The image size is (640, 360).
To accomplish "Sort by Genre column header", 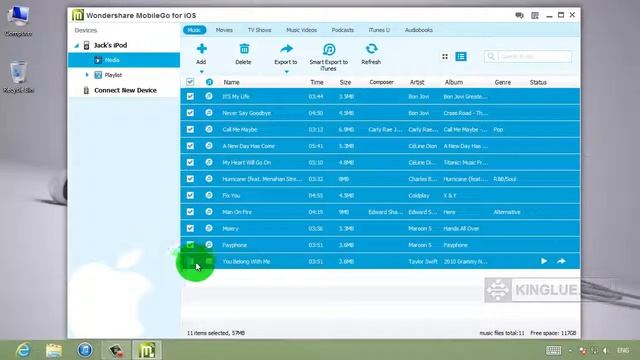I will point(503,82).
